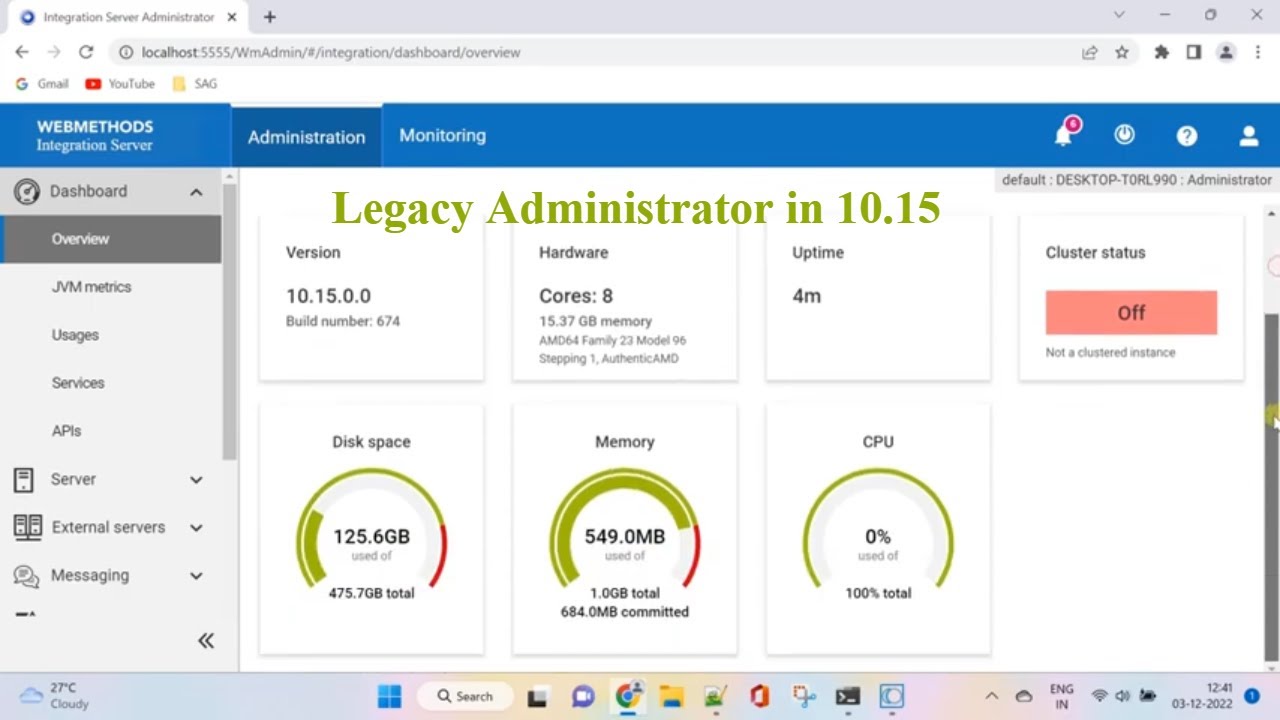
Task: Open Microsoft Office from taskbar
Action: tap(759, 696)
